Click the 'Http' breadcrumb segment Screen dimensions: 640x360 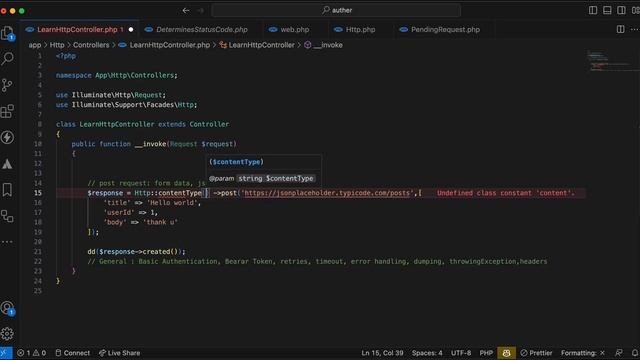point(57,45)
